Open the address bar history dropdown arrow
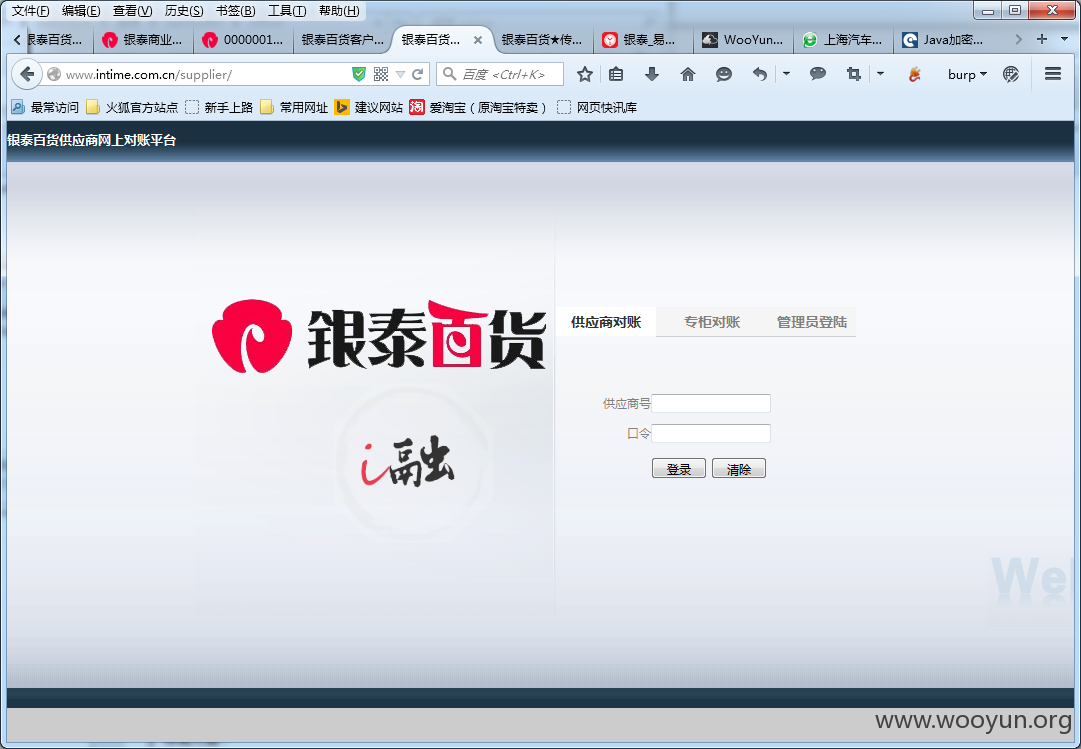The width and height of the screenshot is (1081, 749). 401,74
